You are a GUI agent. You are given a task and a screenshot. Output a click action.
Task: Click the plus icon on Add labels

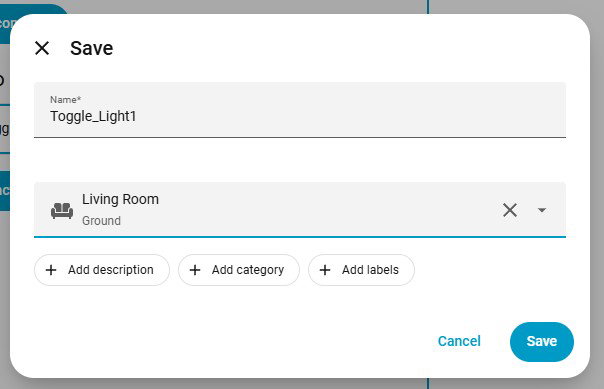(x=325, y=270)
